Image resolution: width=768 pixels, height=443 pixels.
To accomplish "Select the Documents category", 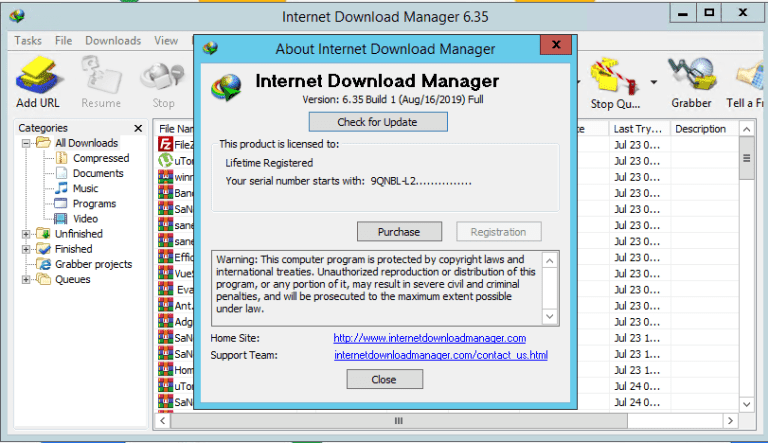I will click(x=98, y=173).
